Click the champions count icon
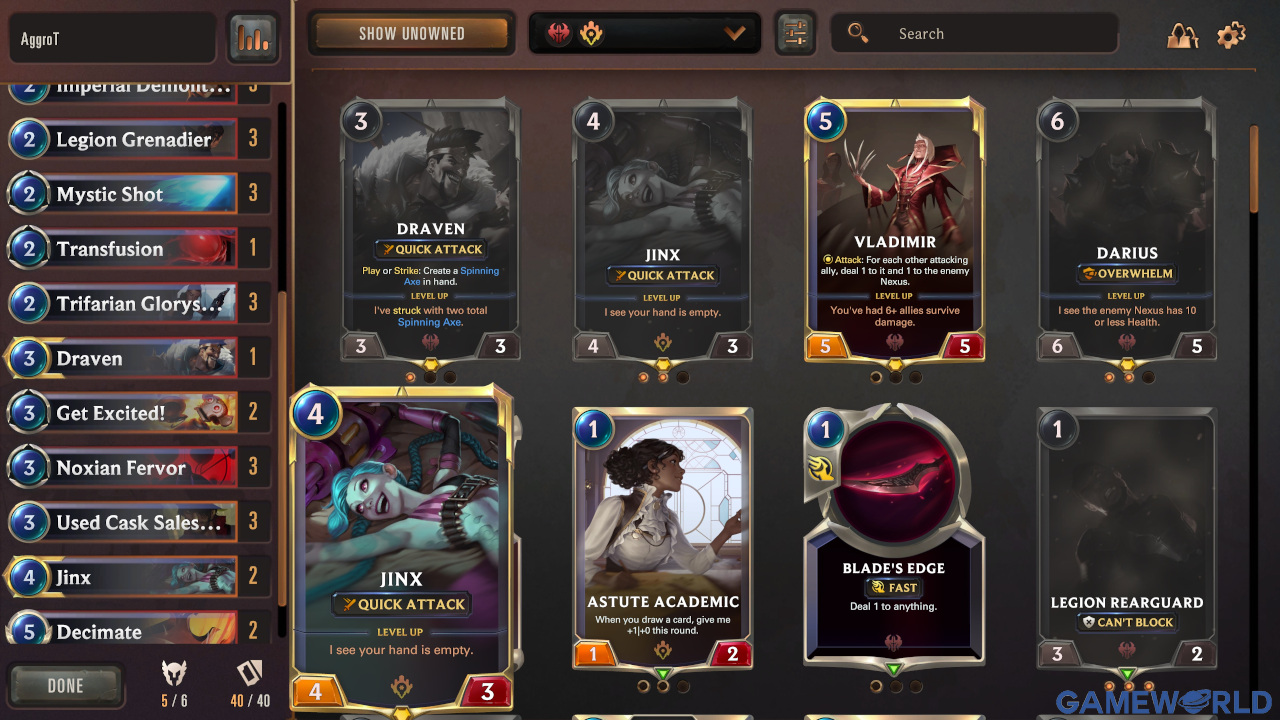 pos(175,673)
